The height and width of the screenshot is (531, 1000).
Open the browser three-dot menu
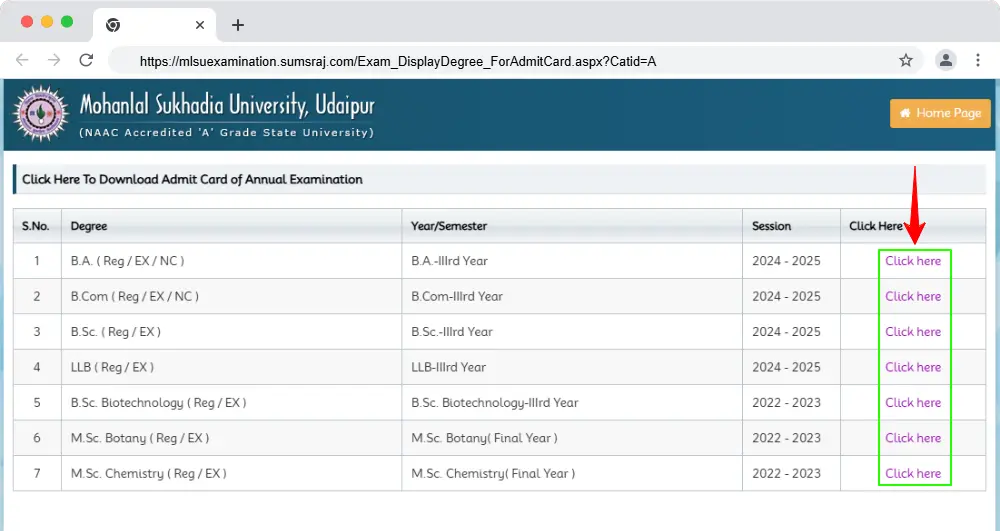[978, 61]
